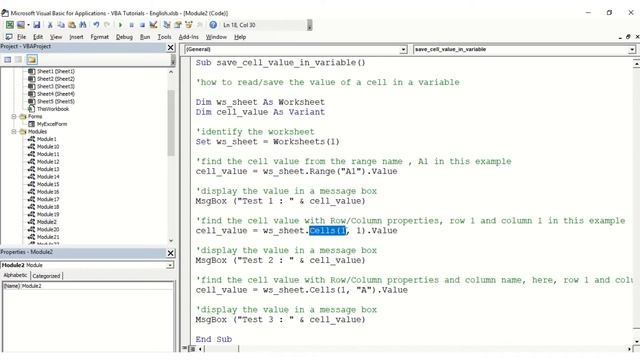Viewport: 640px width, 360px height.
Task: Open Help with the question mark icon
Action: pyautogui.click(x=213, y=25)
